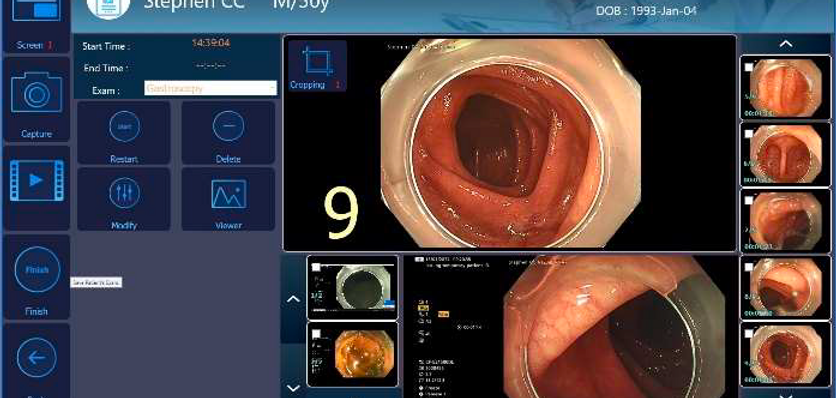Click the live endoscope video feed below

[570, 327]
